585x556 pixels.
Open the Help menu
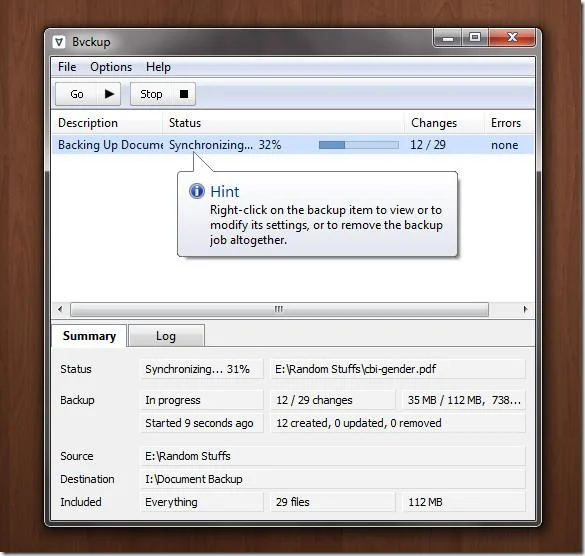[158, 67]
